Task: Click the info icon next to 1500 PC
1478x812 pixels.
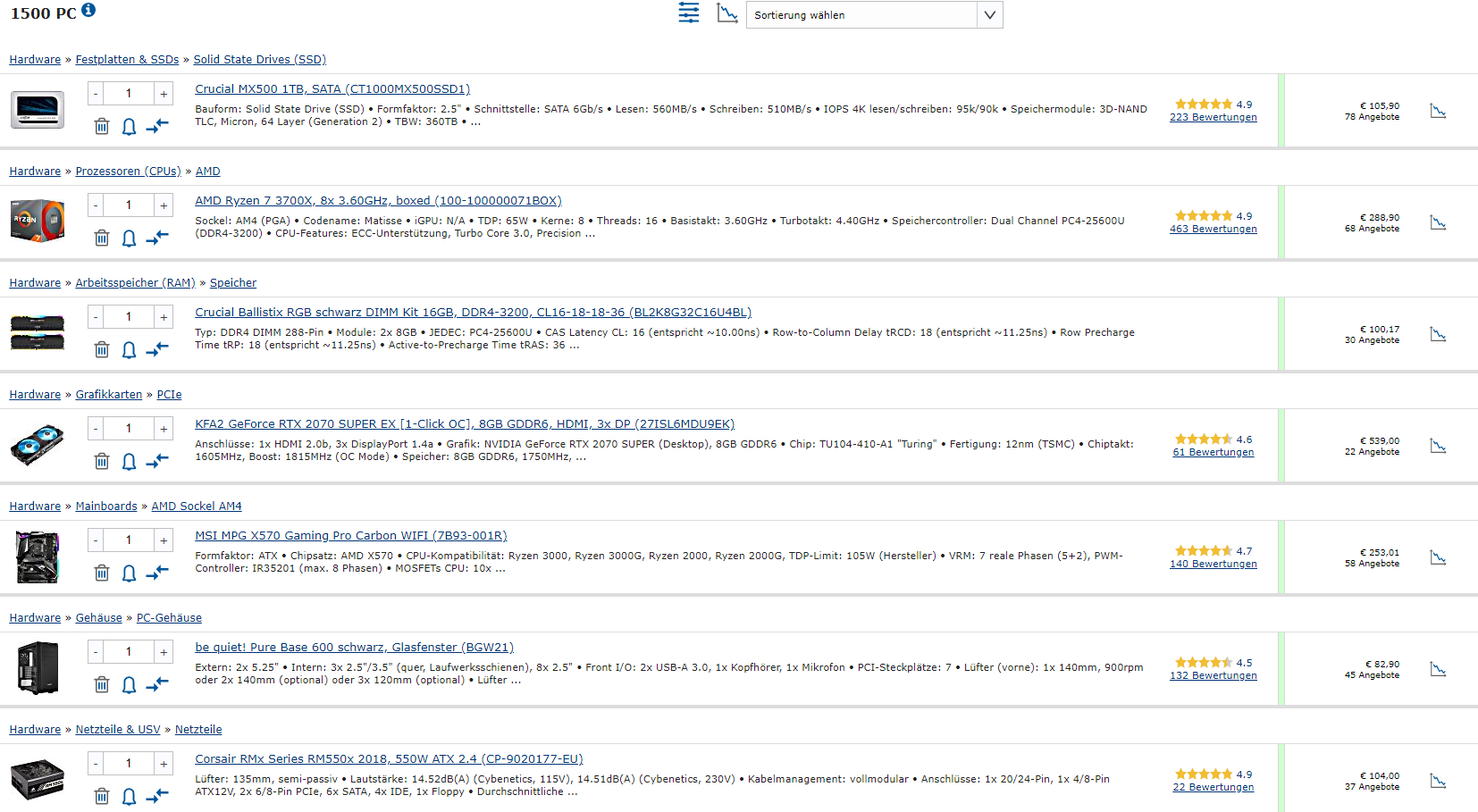Action: (88, 10)
